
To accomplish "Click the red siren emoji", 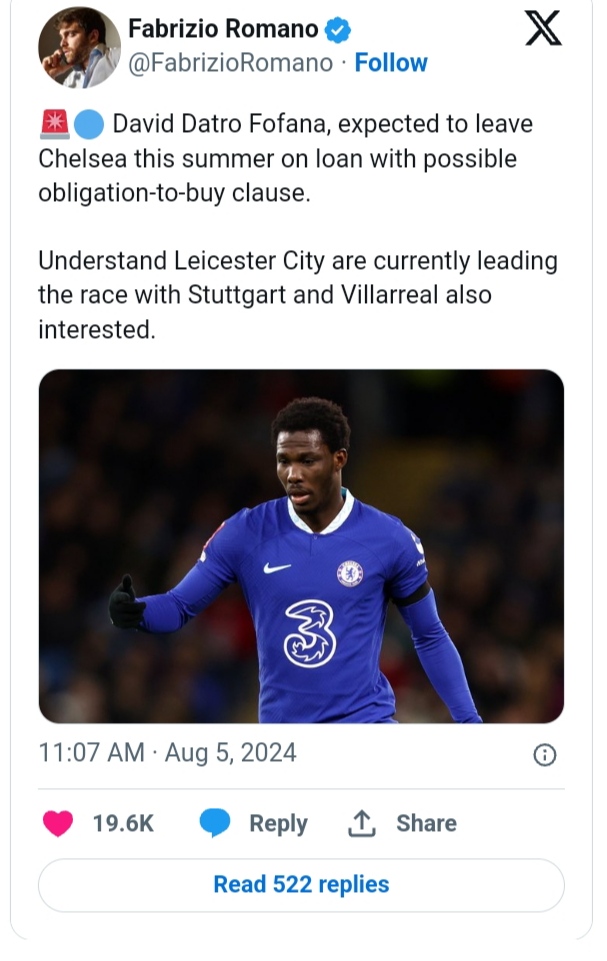I will (53, 125).
